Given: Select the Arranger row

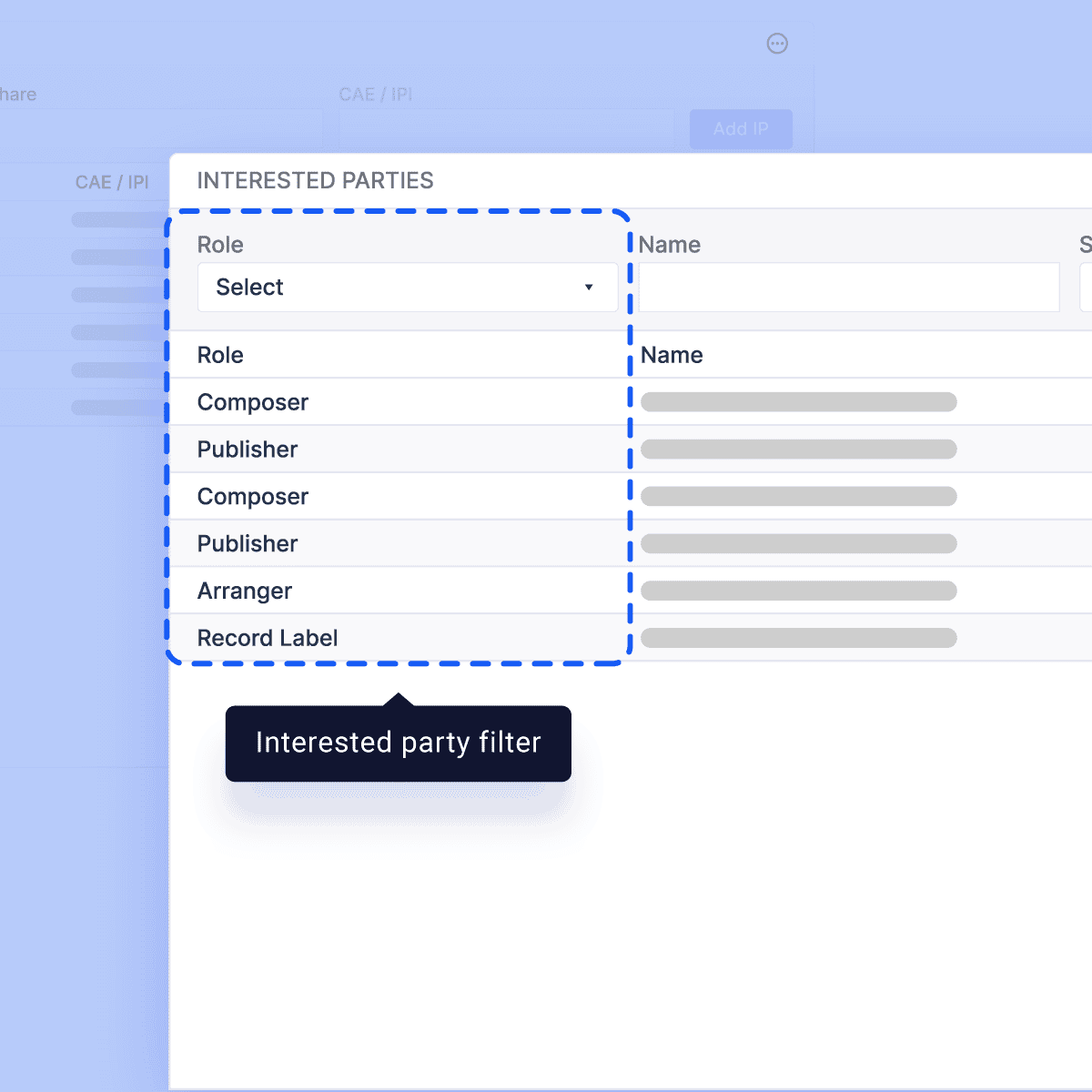Looking at the screenshot, I should point(245,591).
